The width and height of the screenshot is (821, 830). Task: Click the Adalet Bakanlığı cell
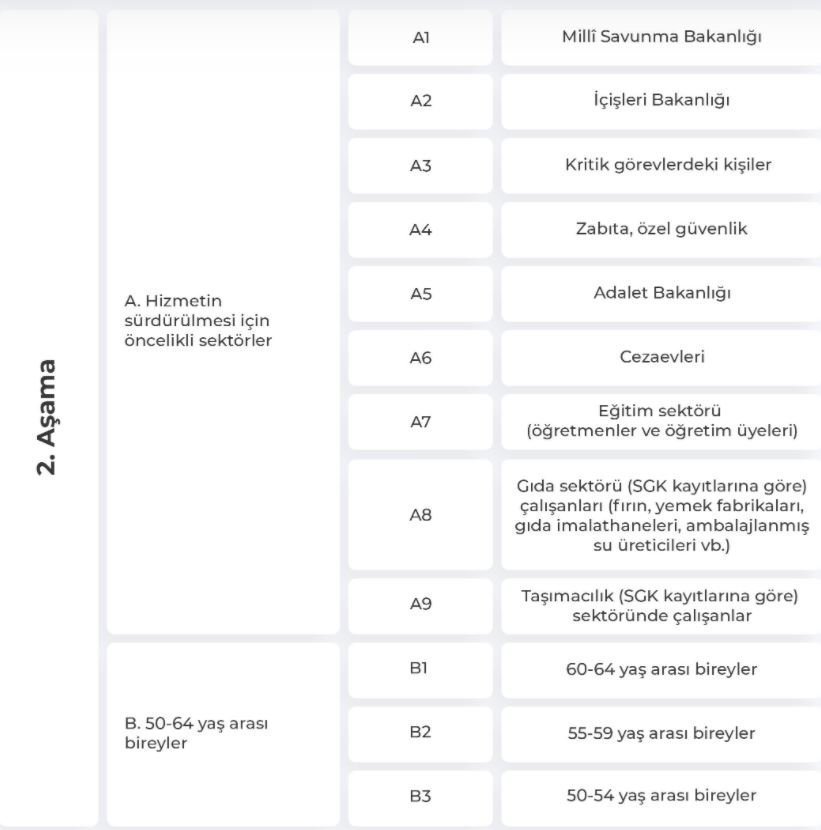pyautogui.click(x=661, y=294)
